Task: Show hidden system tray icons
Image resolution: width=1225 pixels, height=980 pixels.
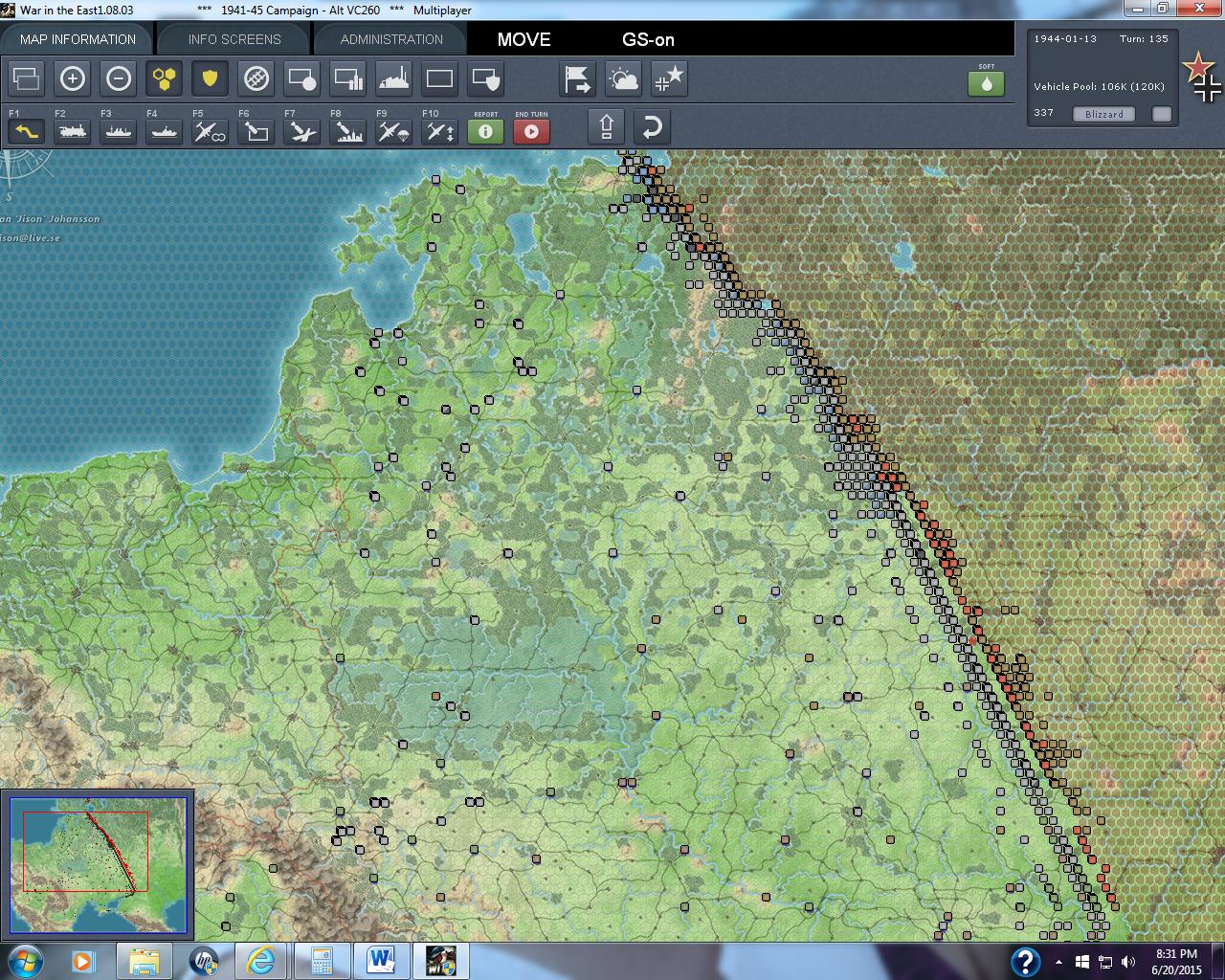Action: 1058,962
